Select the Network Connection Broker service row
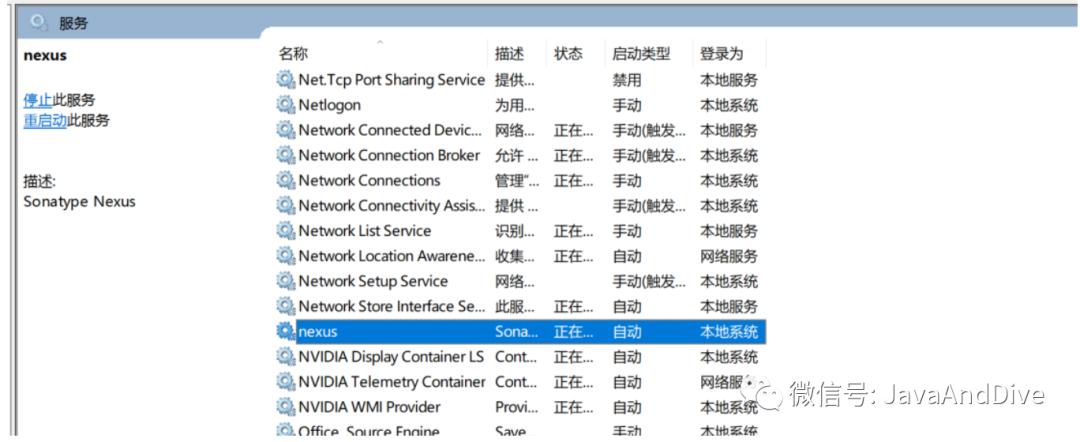The image size is (1080, 442). (x=389, y=156)
